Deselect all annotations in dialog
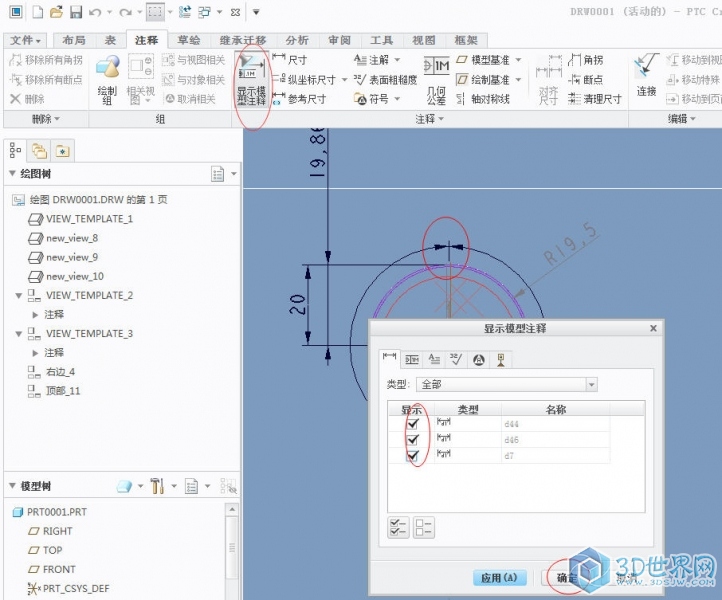This screenshot has width=722, height=600. 423,527
